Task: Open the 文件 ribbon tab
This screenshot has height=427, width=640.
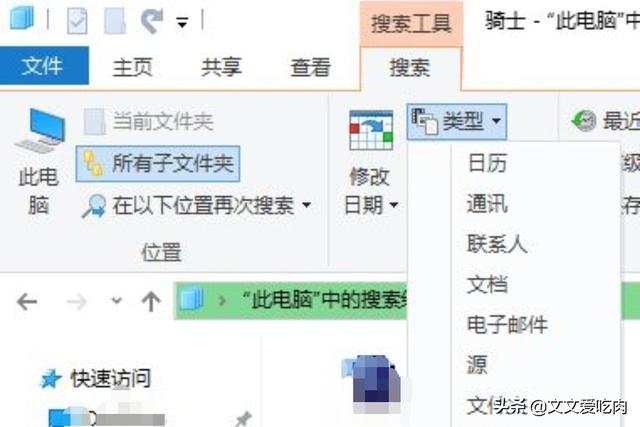Action: (x=44, y=66)
